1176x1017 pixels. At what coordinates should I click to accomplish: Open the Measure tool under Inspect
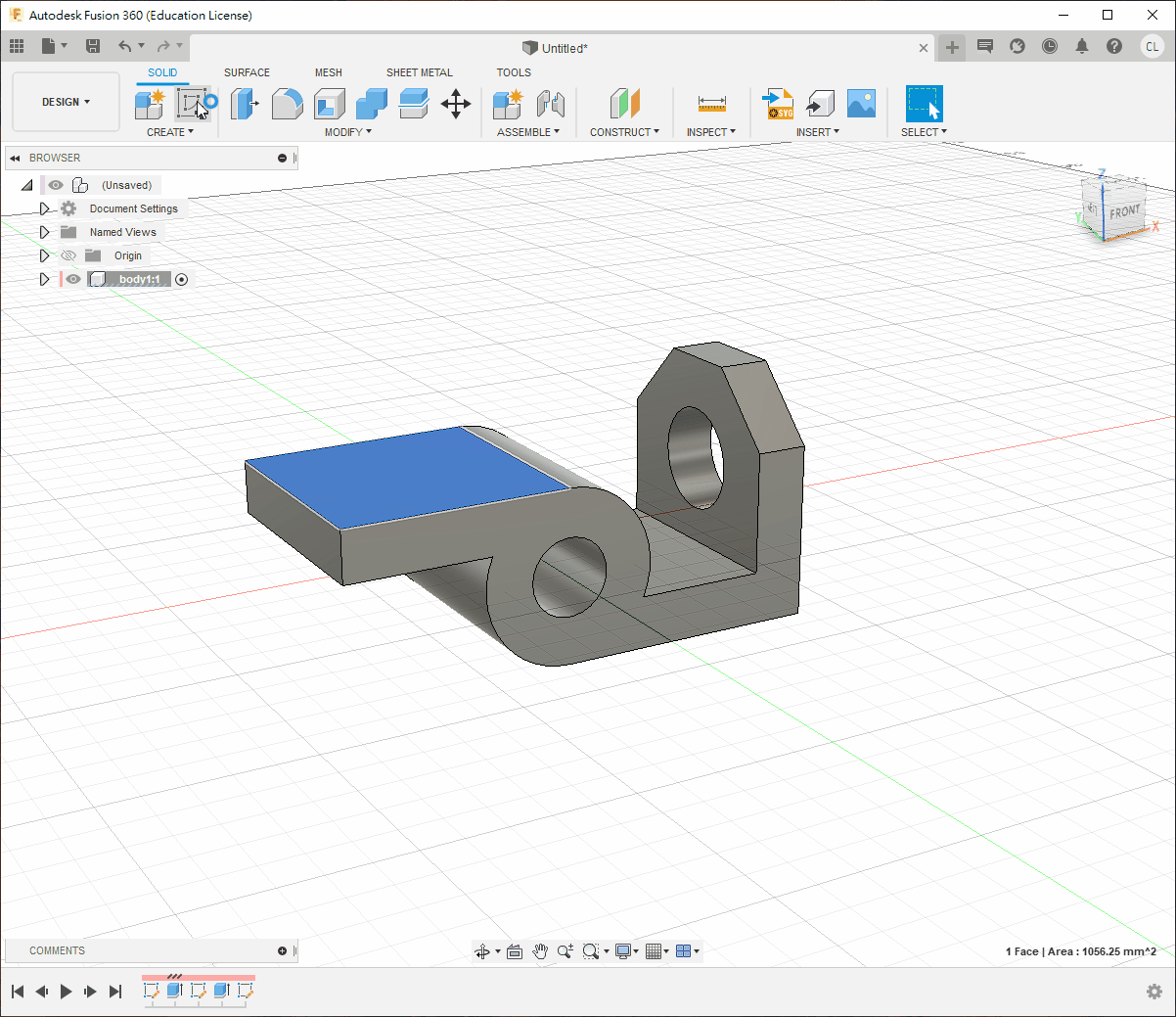tap(711, 104)
